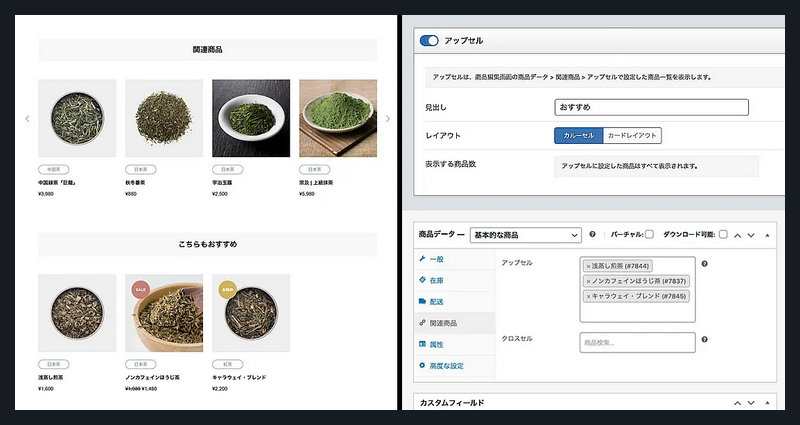This screenshot has height=425, width=800.
Task: Click the 中国茶 category tag
Action: tap(54, 169)
